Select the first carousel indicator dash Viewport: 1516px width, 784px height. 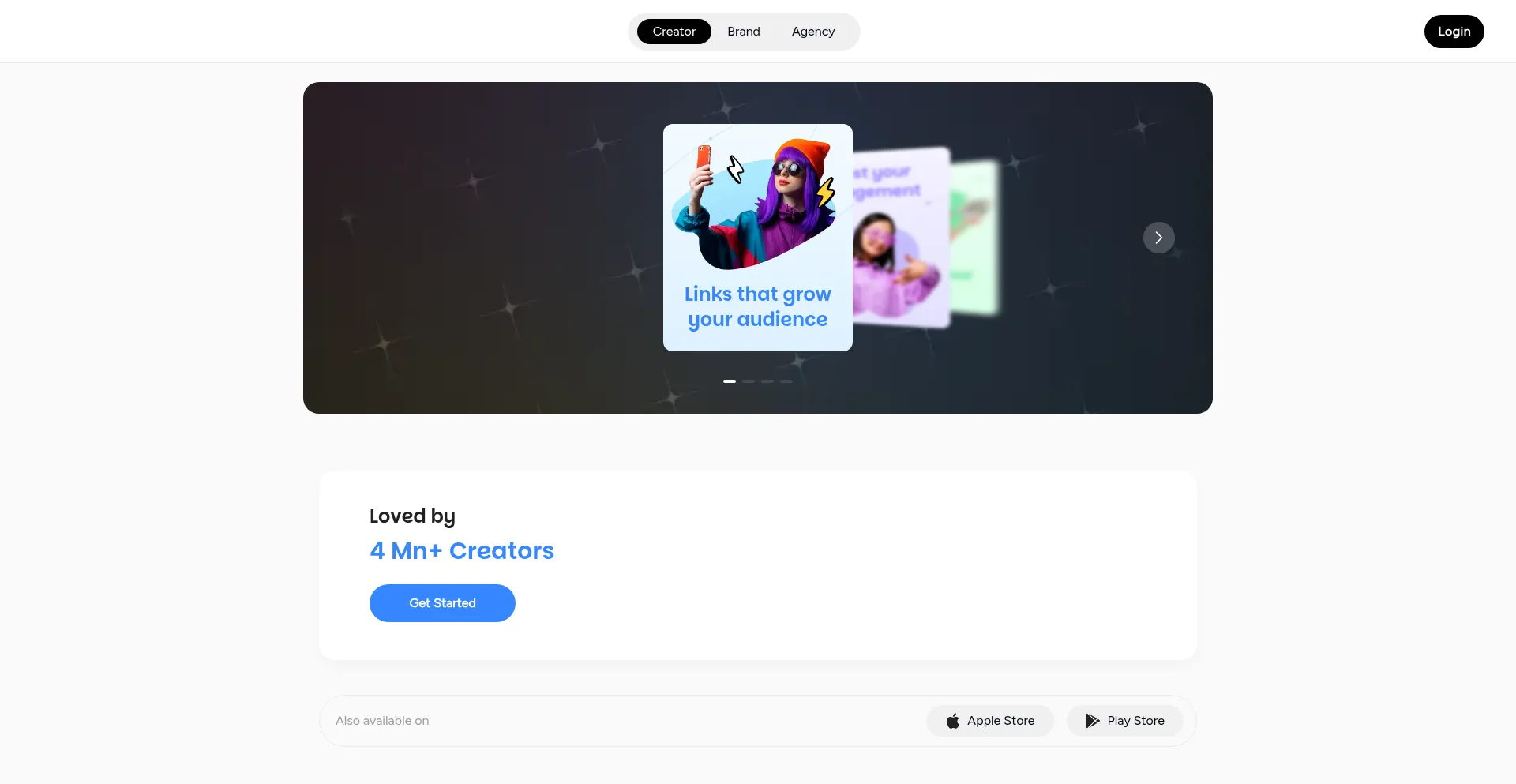point(730,381)
